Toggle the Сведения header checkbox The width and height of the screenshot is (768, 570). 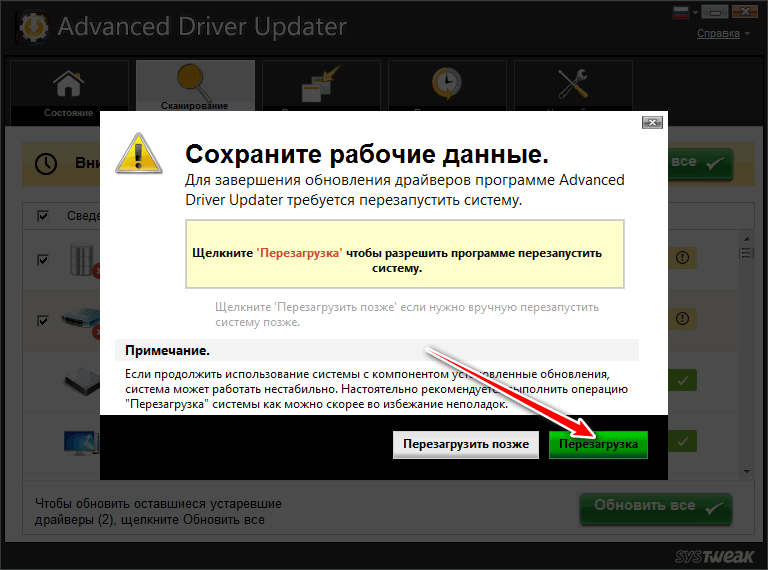click(x=43, y=215)
